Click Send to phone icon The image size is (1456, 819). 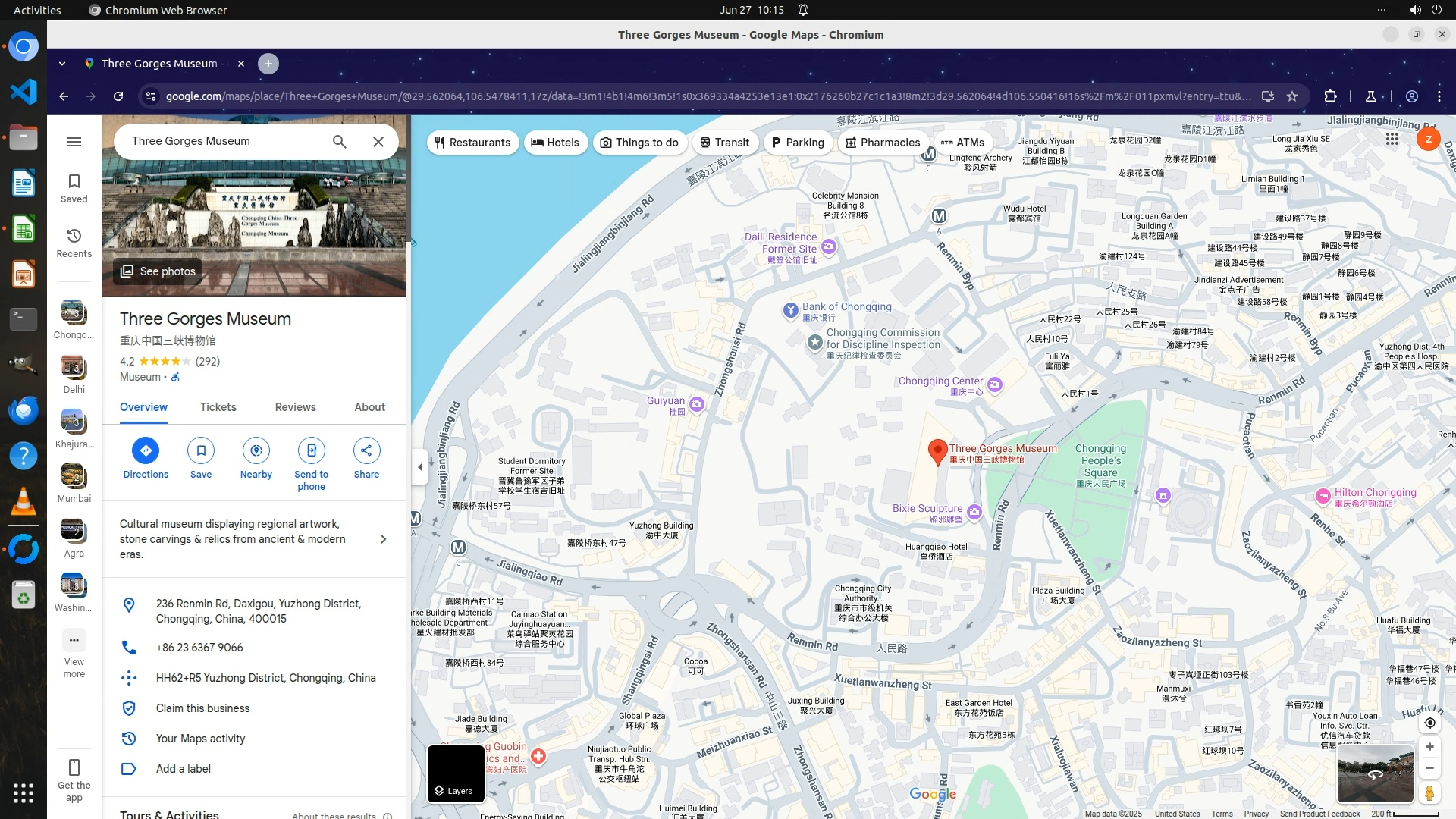coord(311,450)
